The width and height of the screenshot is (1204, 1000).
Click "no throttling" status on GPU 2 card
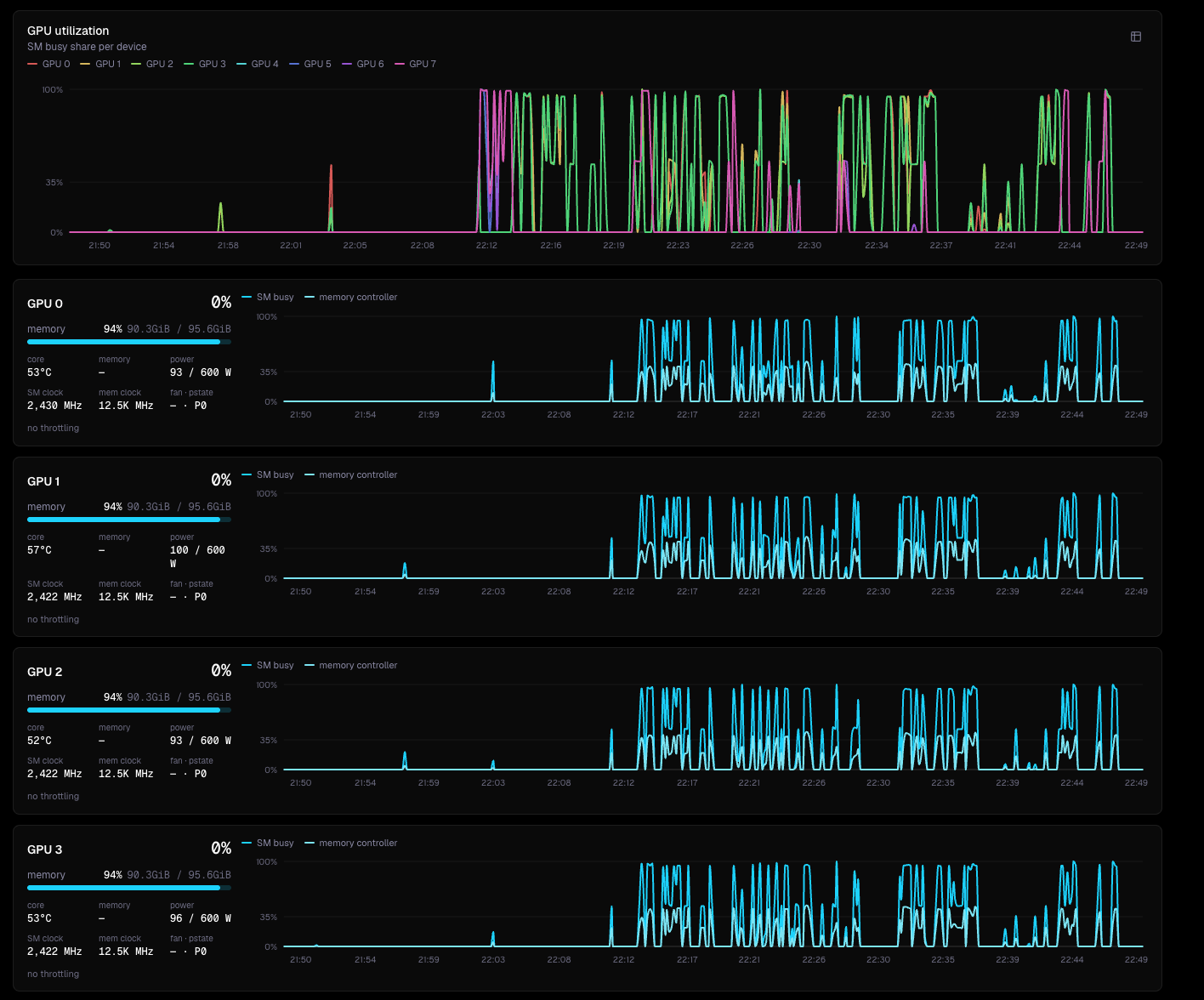tap(53, 797)
